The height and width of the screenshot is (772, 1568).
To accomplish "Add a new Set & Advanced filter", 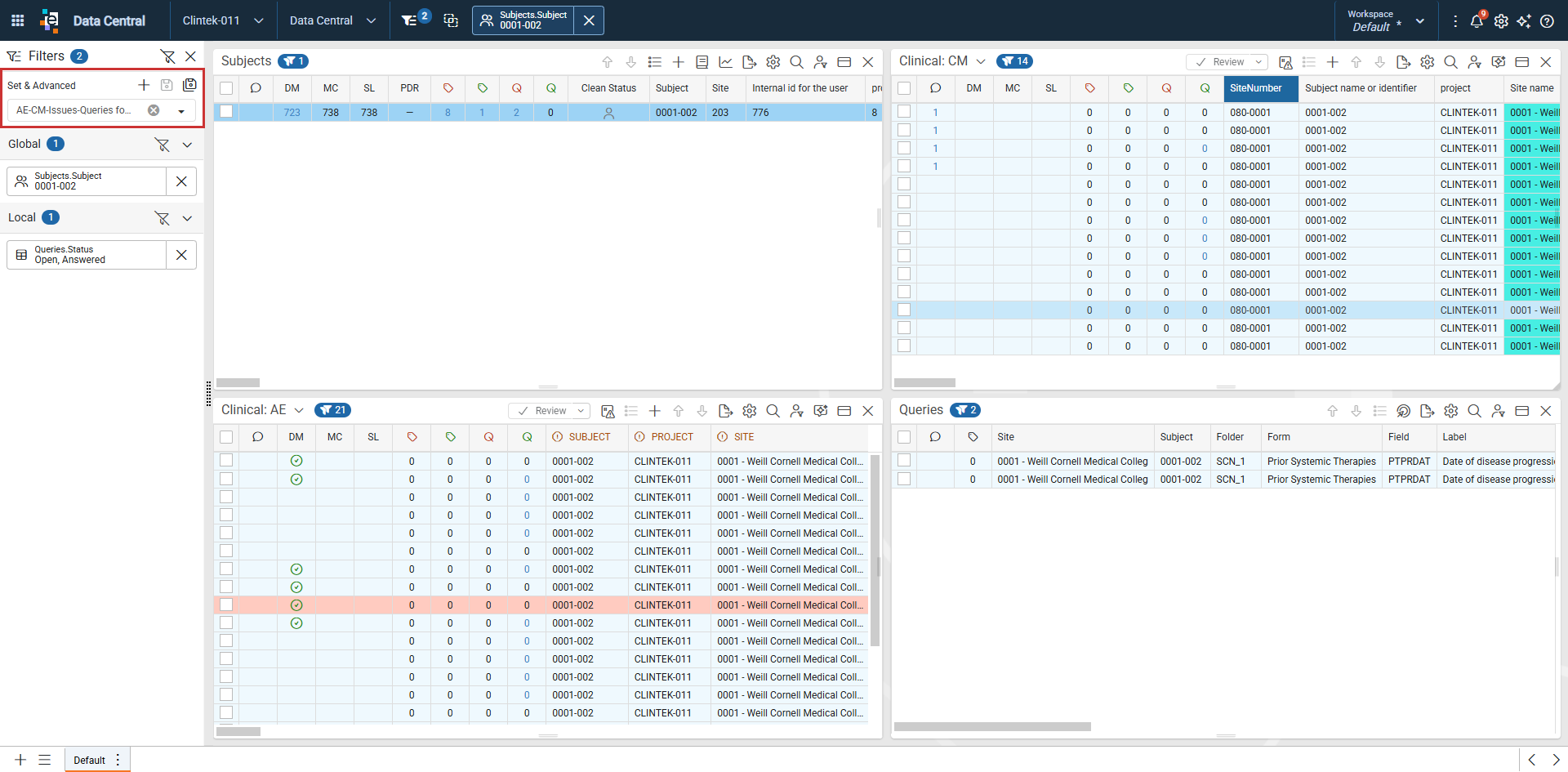I will pos(144,85).
